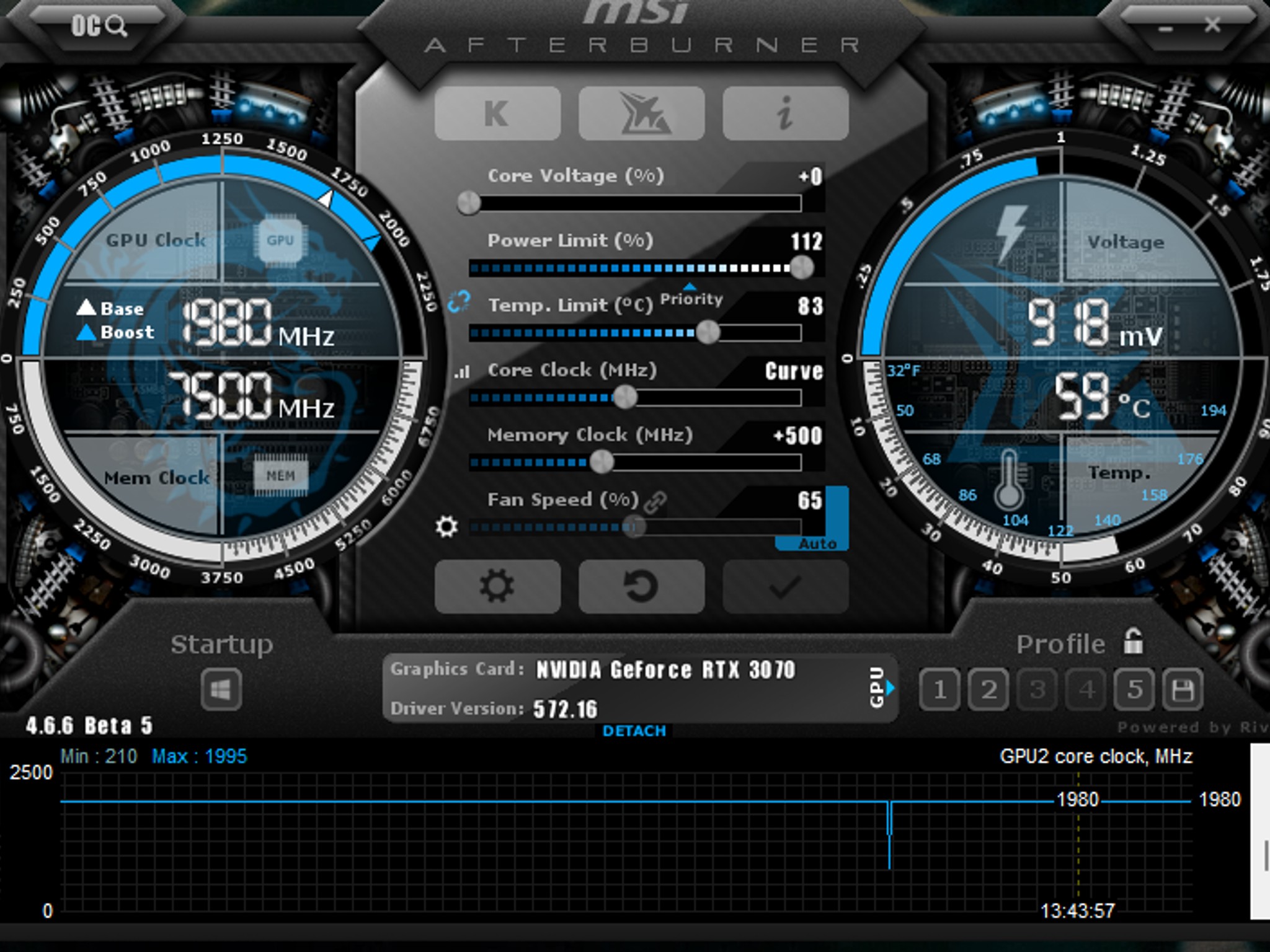The height and width of the screenshot is (952, 1270).
Task: Select profile slot 3
Action: point(1037,689)
